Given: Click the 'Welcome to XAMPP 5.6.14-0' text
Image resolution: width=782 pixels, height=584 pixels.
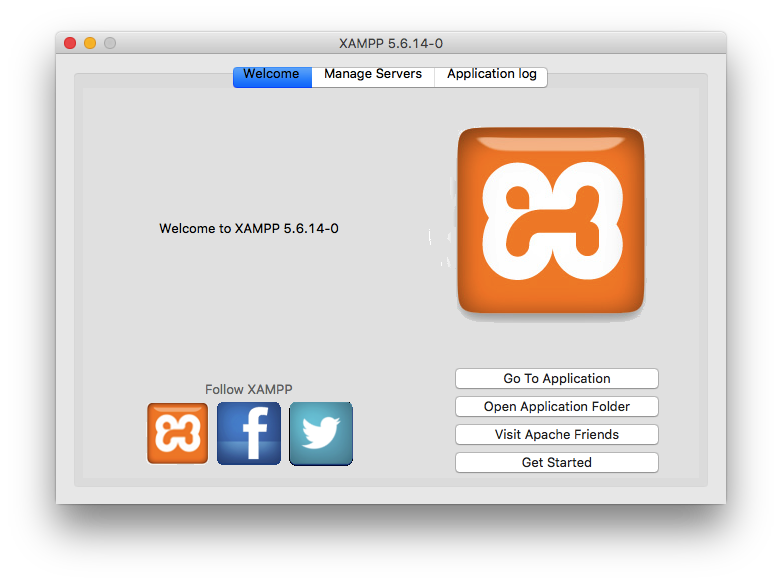Looking at the screenshot, I should (249, 228).
